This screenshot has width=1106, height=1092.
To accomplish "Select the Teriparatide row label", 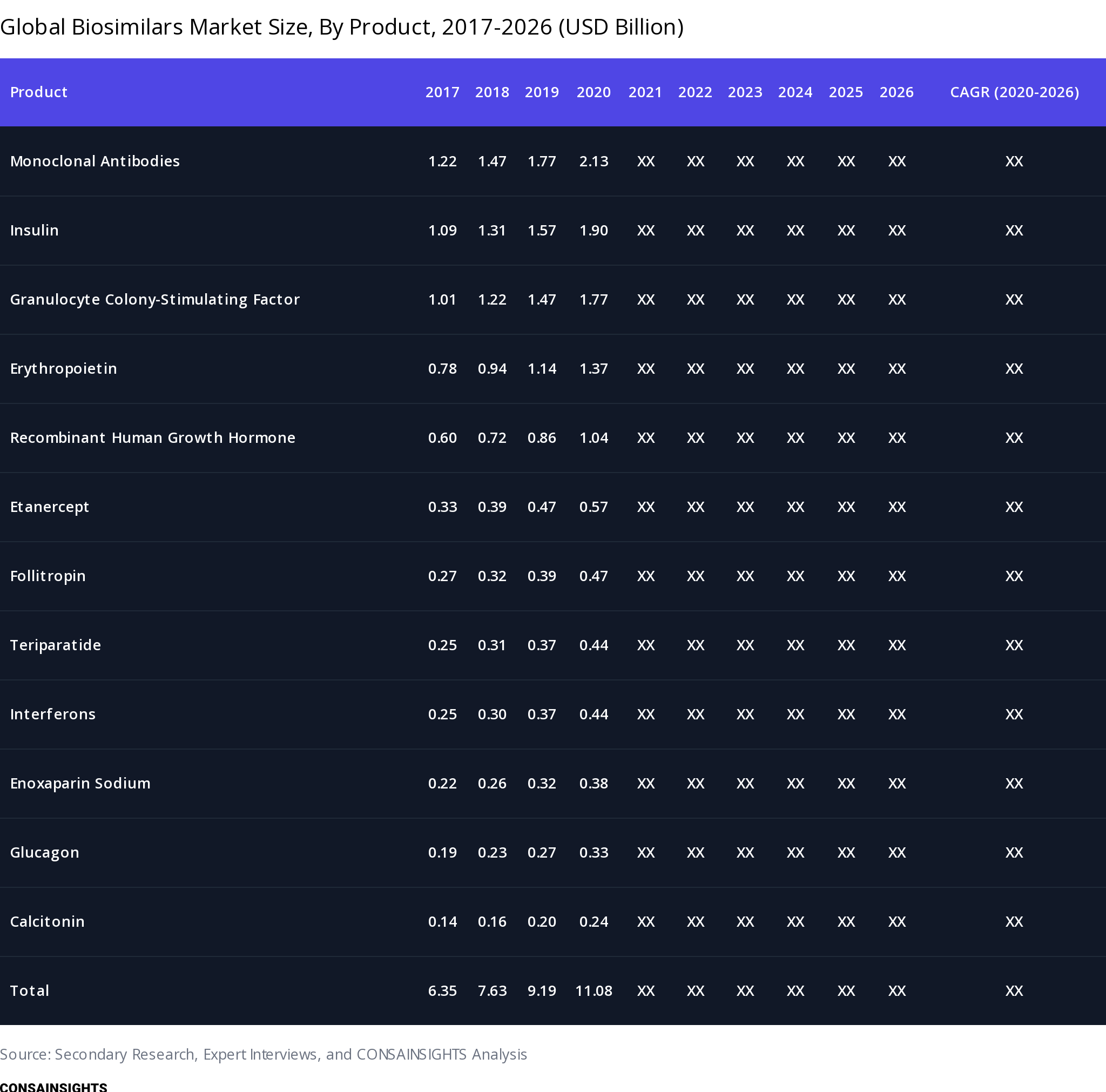I will (56, 645).
